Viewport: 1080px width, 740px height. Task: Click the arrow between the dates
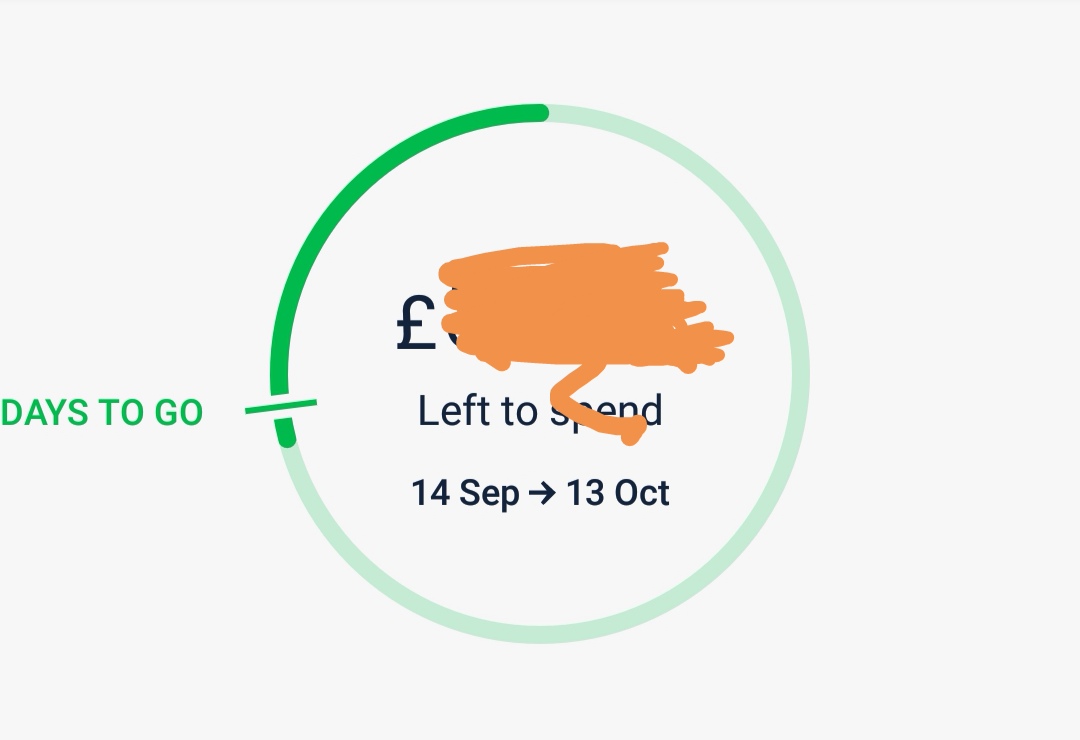pos(542,493)
